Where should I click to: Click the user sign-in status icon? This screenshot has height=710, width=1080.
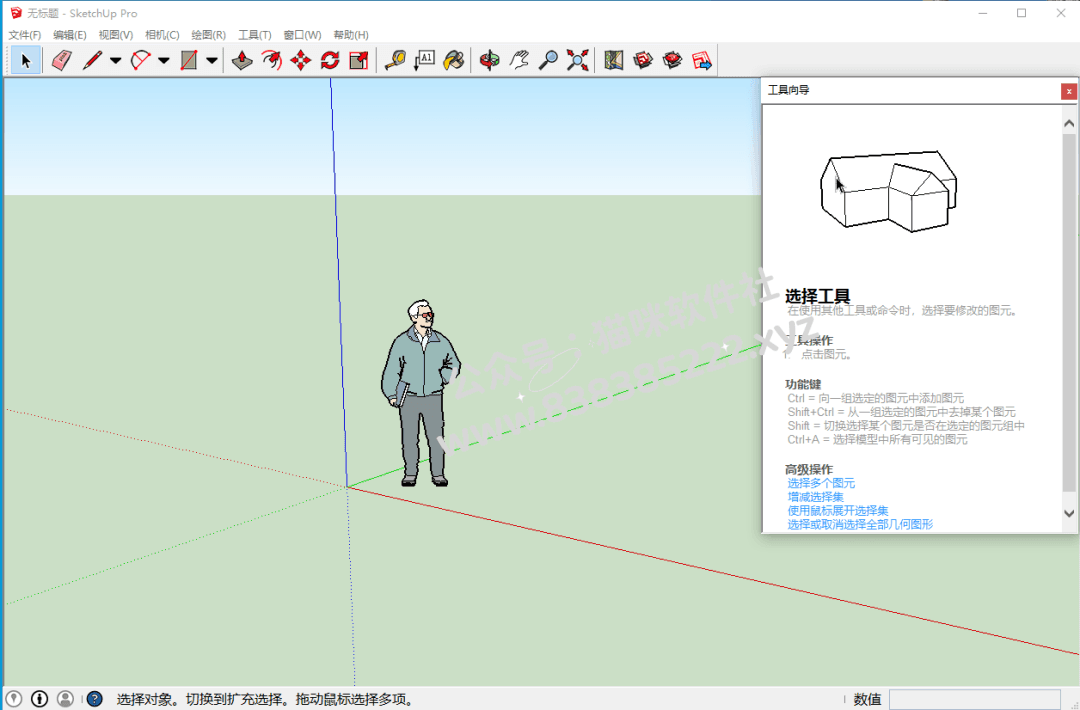click(65, 699)
